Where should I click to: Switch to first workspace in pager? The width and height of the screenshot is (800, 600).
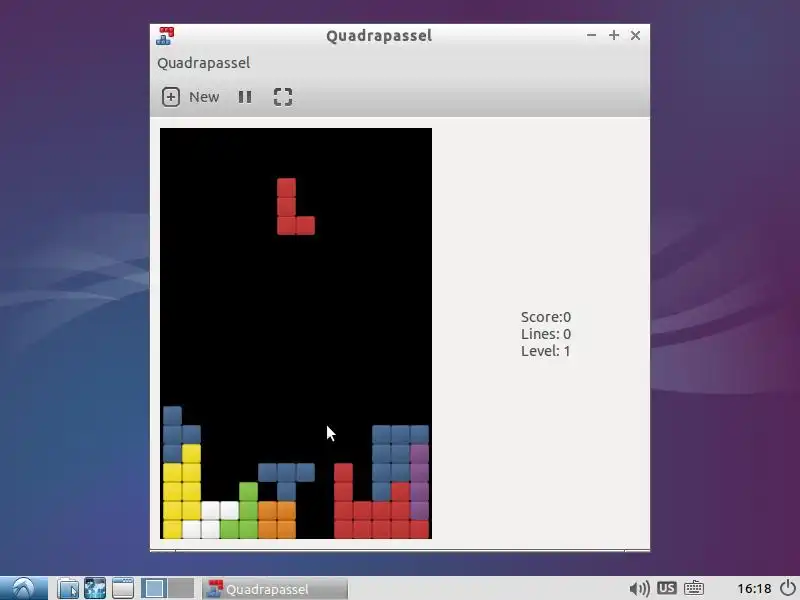tap(154, 588)
